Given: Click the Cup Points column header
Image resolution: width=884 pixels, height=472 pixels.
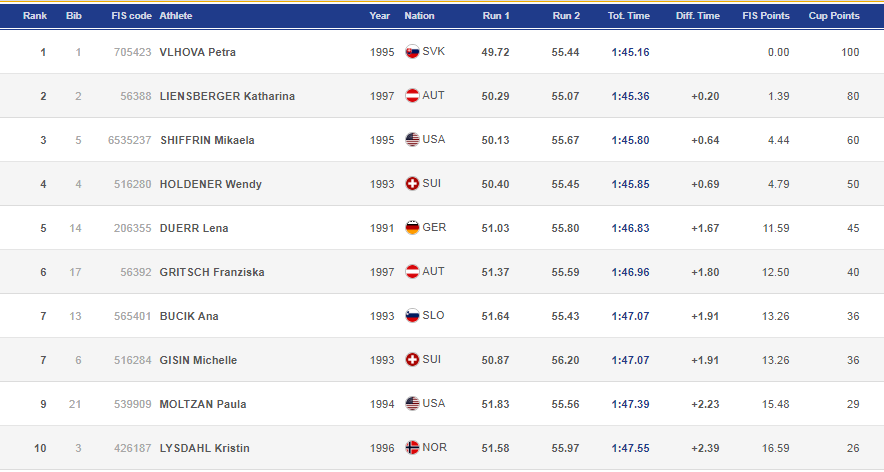Looking at the screenshot, I should coord(834,16).
